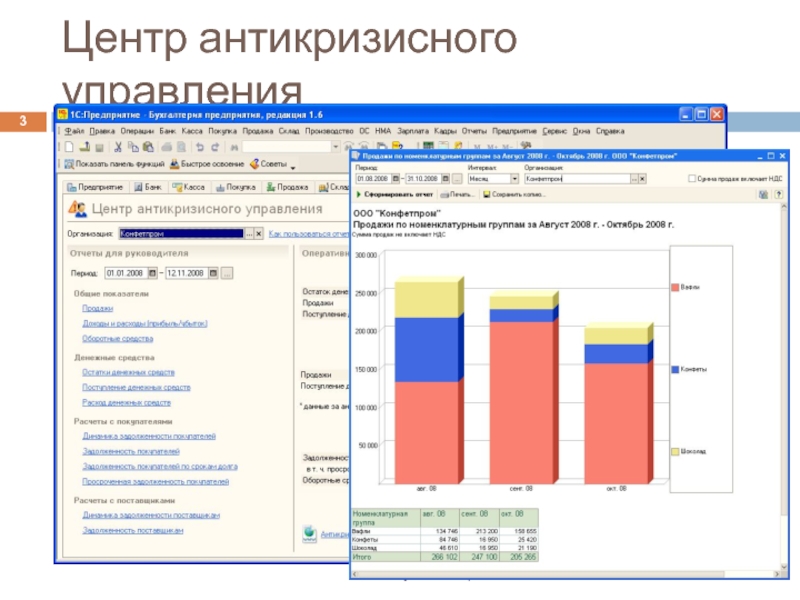Click the Undo arrow toolbar icon
Viewport: 800px width, 600px height.
pyautogui.click(x=200, y=147)
